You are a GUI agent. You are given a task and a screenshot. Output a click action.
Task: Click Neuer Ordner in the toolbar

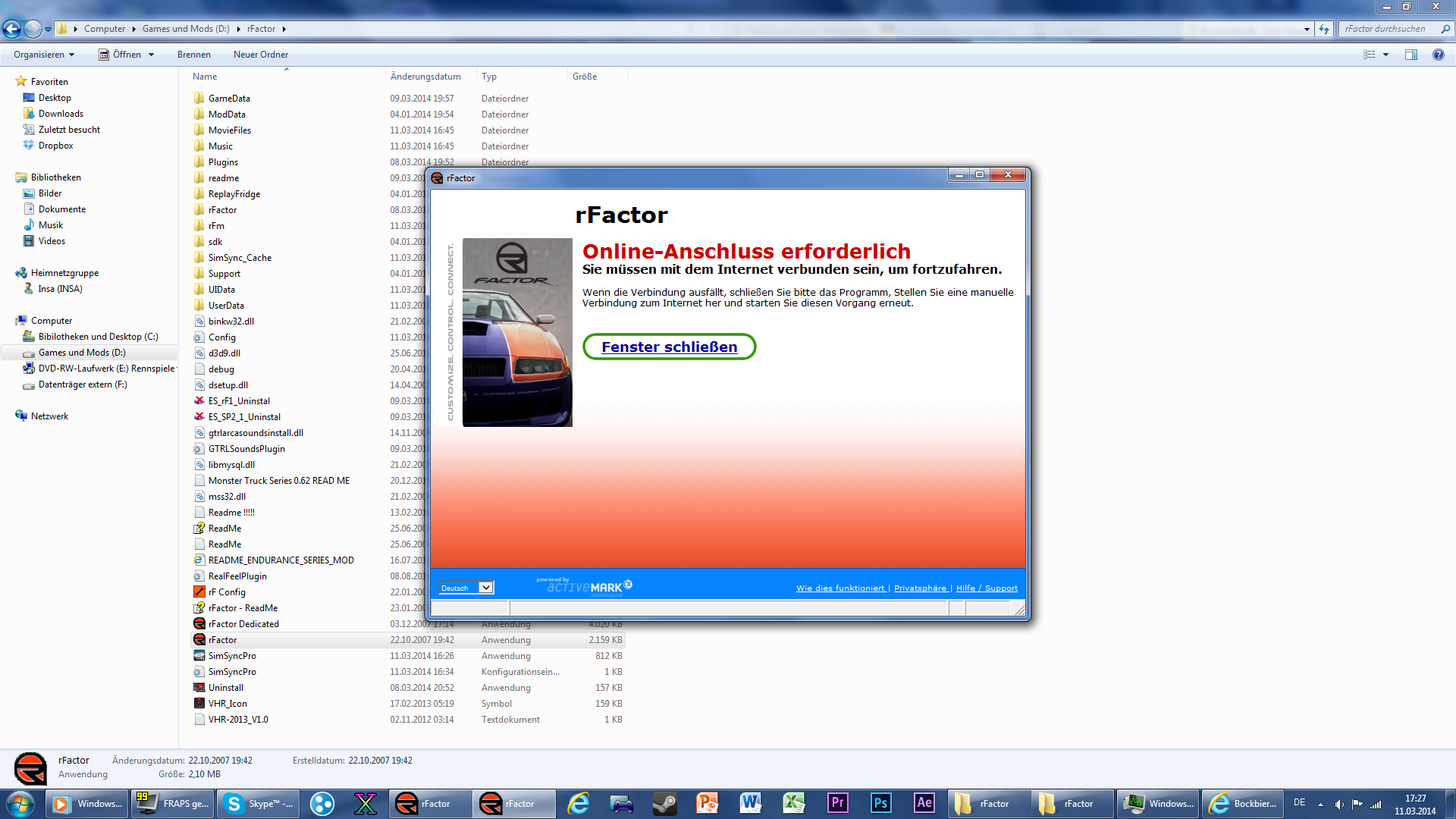point(260,55)
